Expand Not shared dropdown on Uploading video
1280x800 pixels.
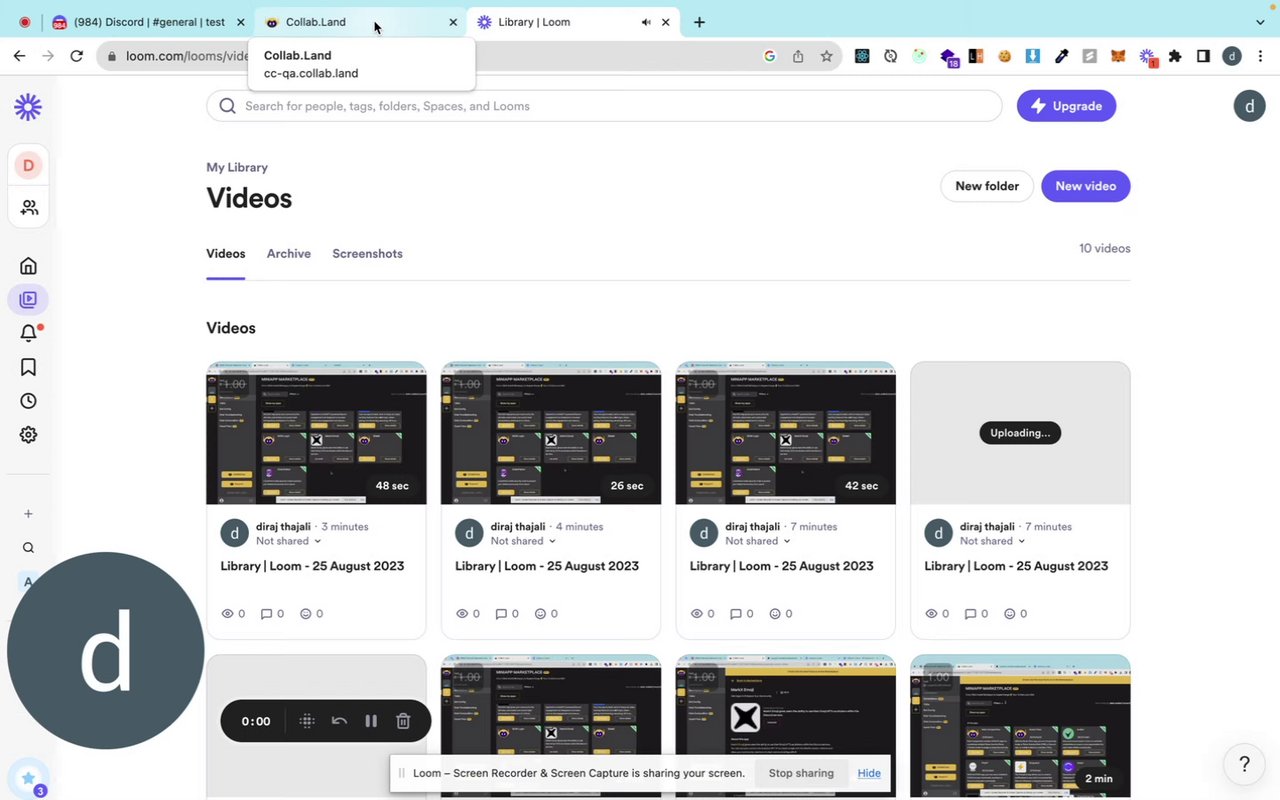point(992,541)
